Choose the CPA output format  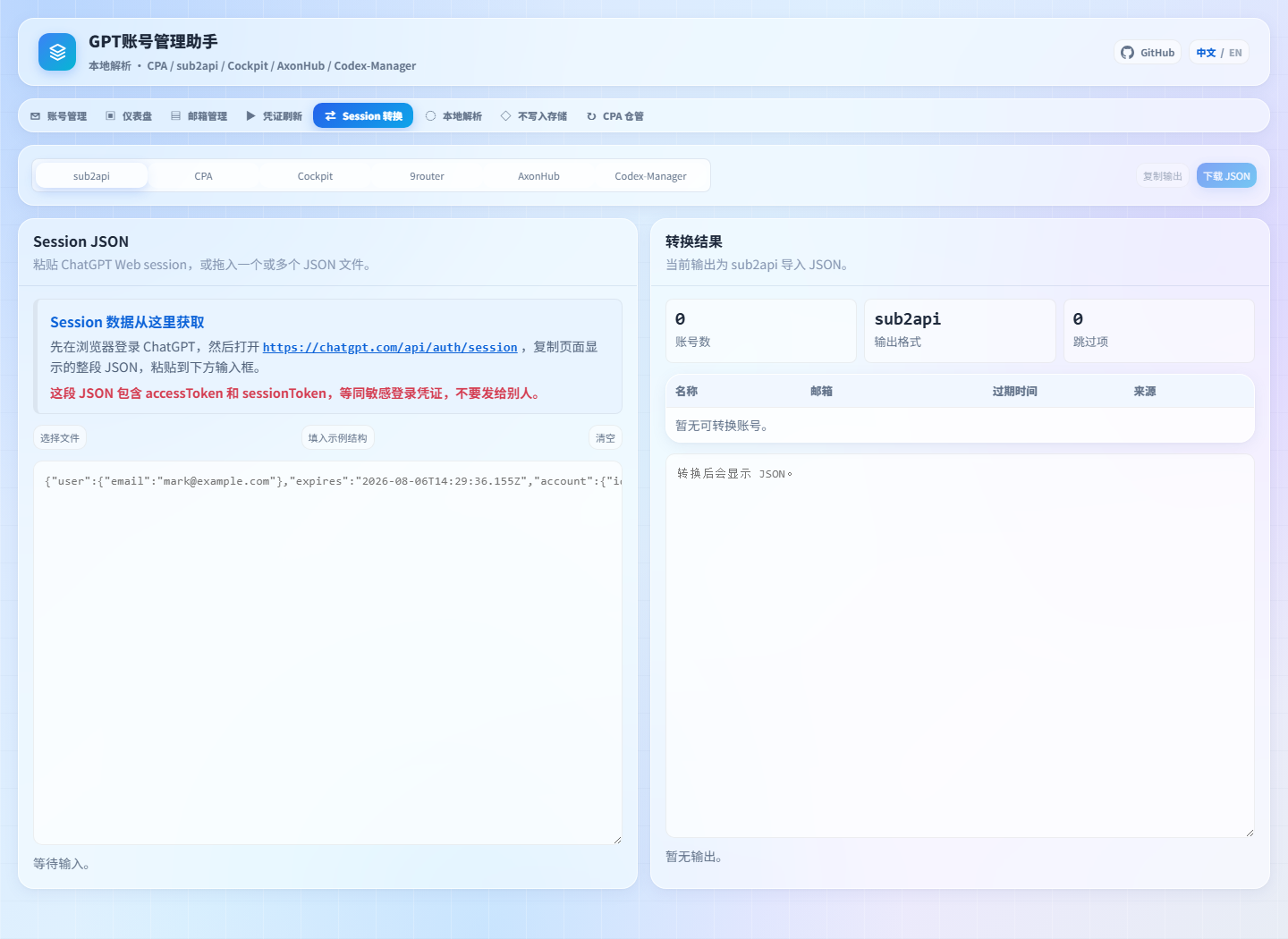point(203,176)
